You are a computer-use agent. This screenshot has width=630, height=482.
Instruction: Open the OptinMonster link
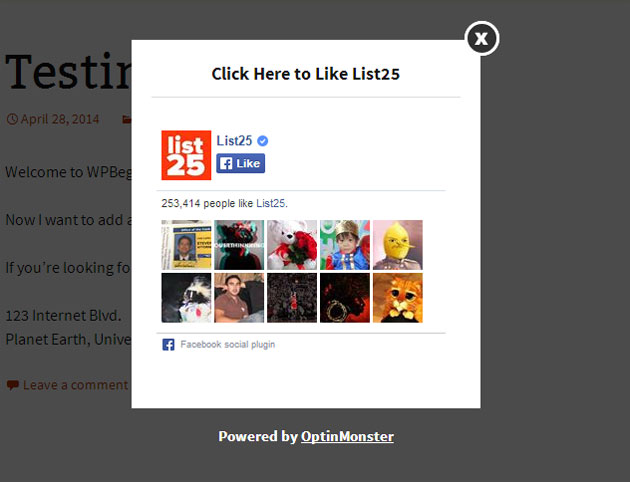tap(347, 437)
